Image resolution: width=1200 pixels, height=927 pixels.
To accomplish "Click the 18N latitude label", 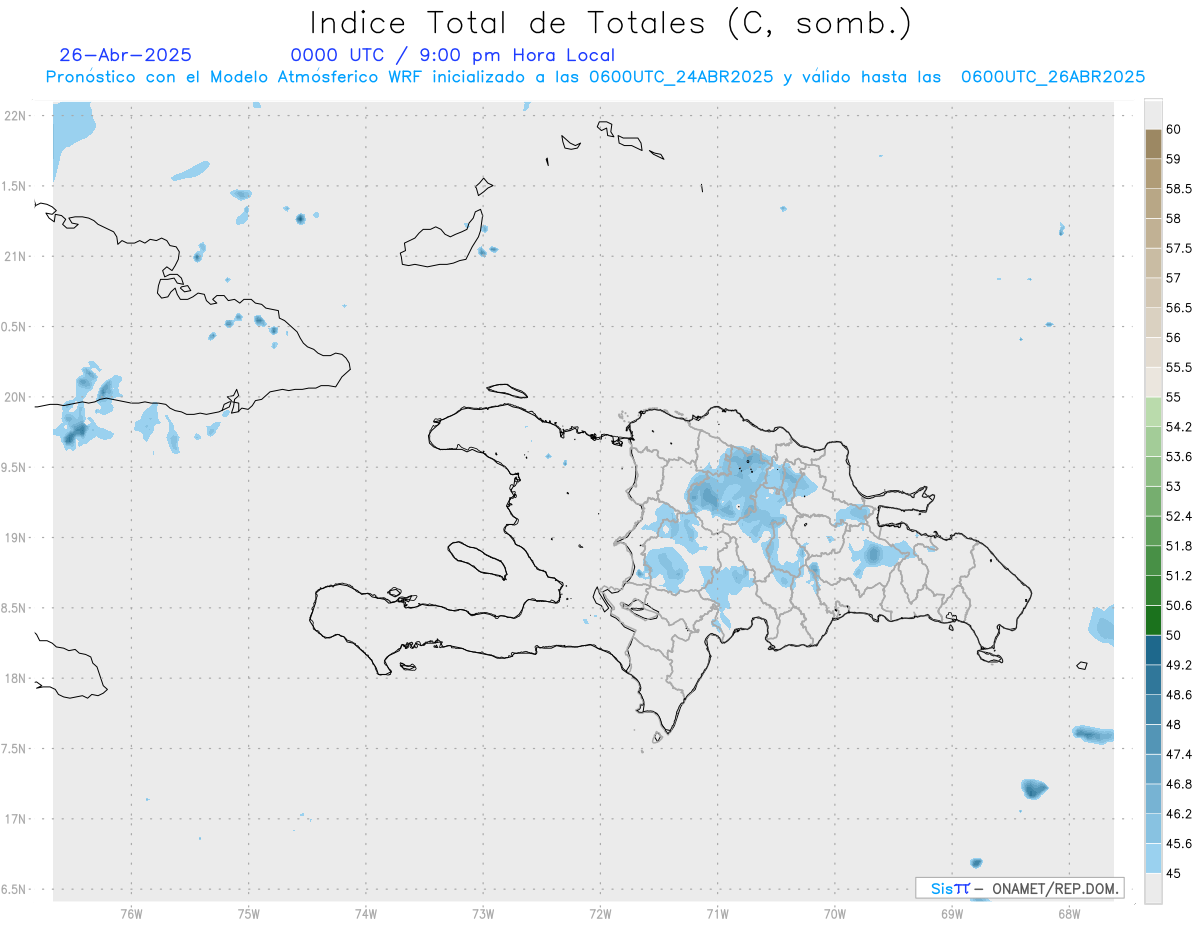I will click(15, 679).
